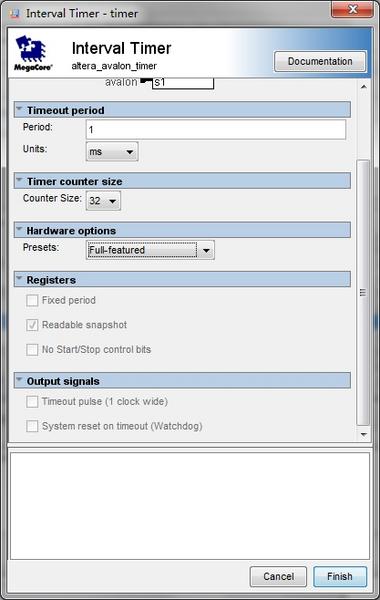380x600 pixels.
Task: Open the Documentation button
Action: [x=320, y=61]
